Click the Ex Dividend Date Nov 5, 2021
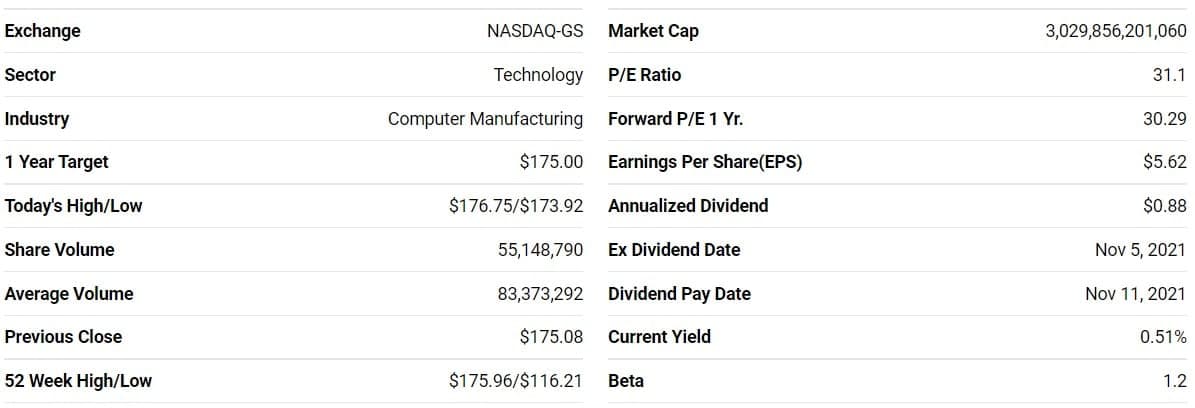 click(x=1141, y=250)
